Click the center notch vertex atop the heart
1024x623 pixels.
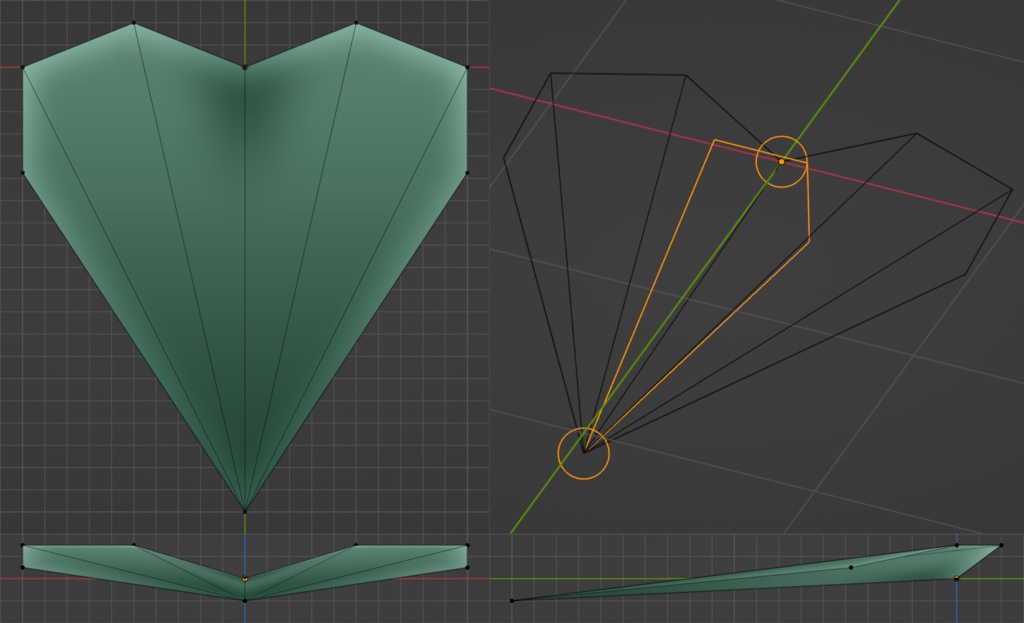pyautogui.click(x=245, y=67)
